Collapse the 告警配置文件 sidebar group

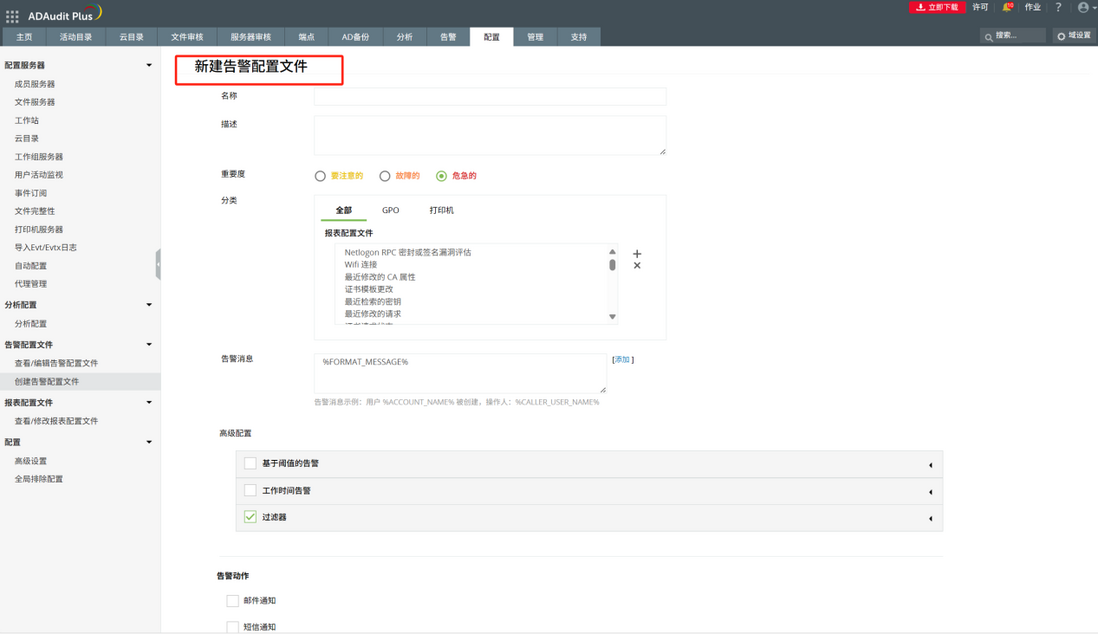pos(148,345)
